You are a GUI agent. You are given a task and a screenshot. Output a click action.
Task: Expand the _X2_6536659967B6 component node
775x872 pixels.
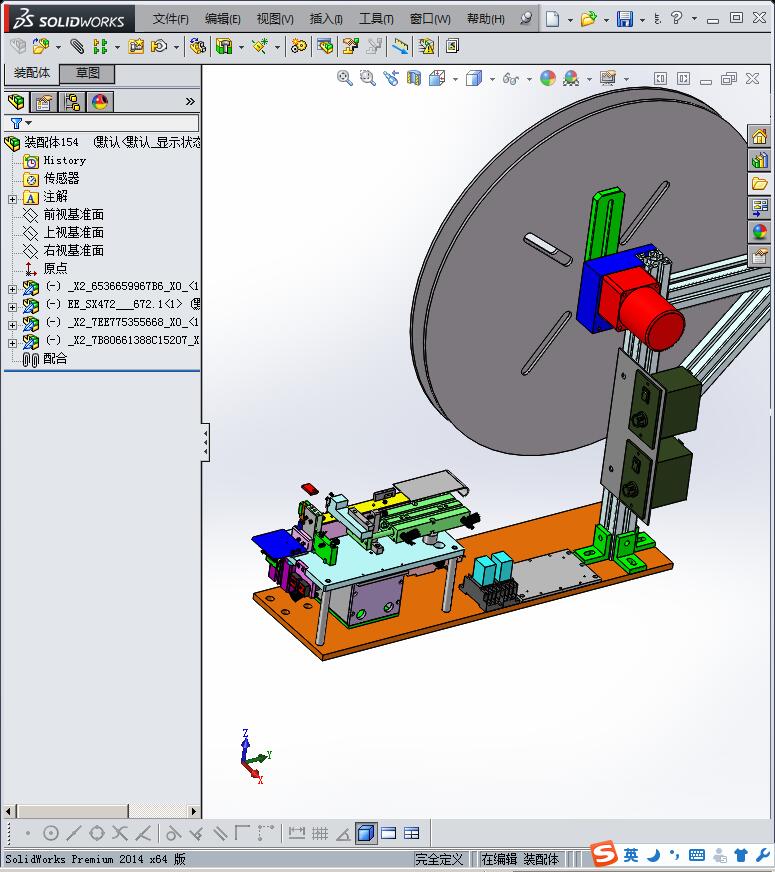click(12, 289)
